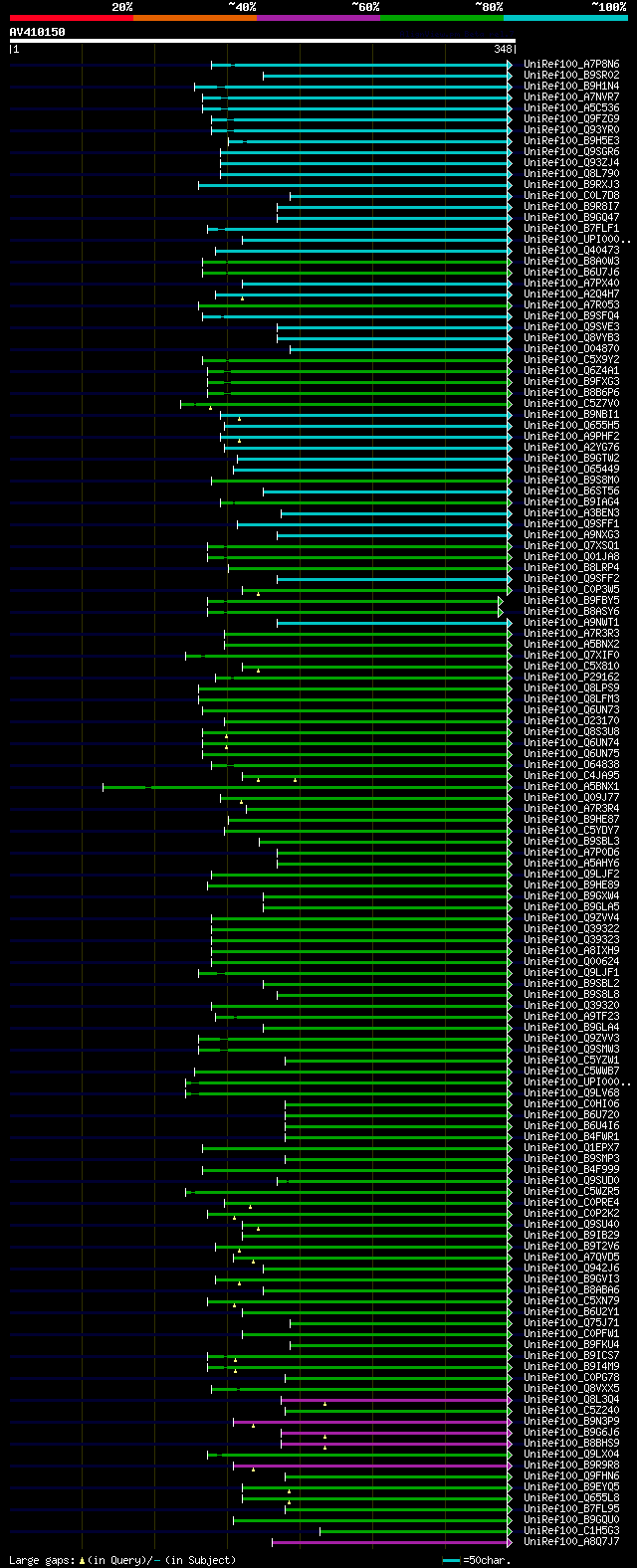Click hit label UniRef100_A9TF23
The width and height of the screenshot is (637, 1568).
(571, 1017)
